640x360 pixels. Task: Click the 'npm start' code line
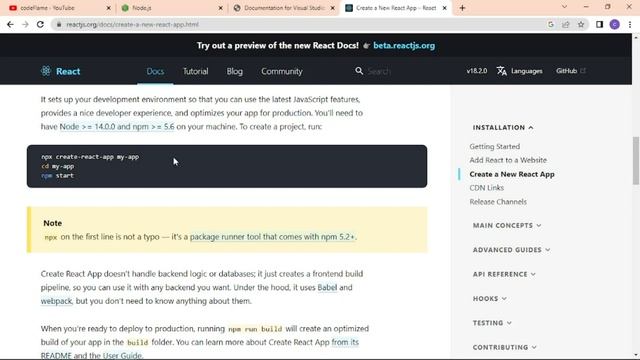tap(58, 176)
